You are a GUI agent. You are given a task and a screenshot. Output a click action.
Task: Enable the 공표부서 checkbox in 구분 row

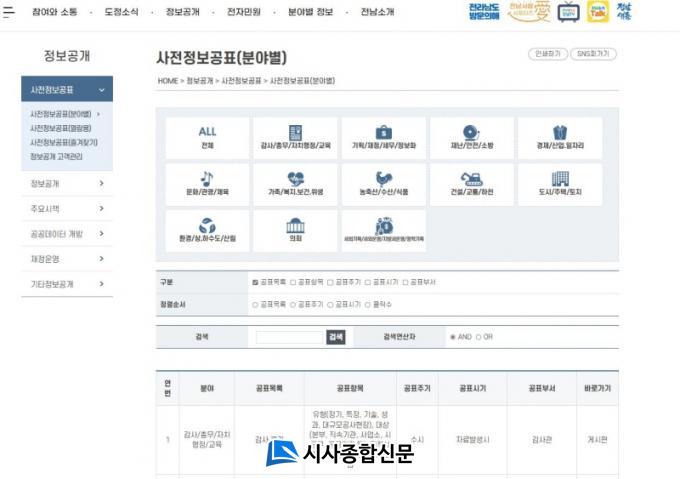pyautogui.click(x=406, y=283)
